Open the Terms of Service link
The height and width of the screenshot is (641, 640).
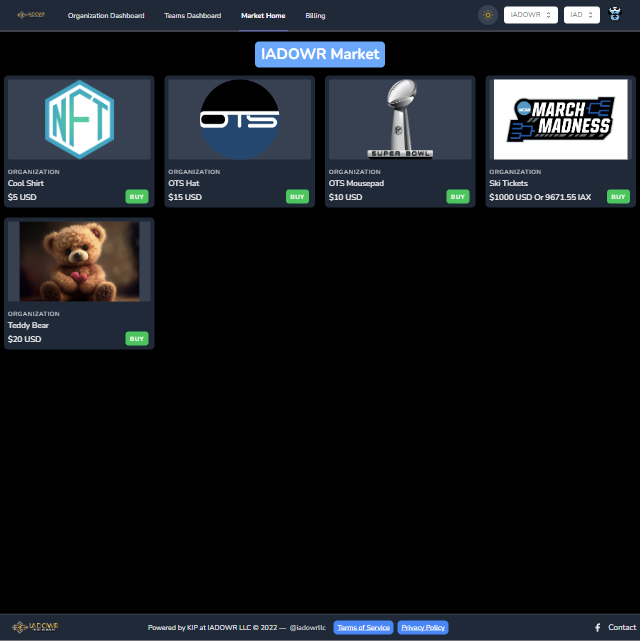363,628
